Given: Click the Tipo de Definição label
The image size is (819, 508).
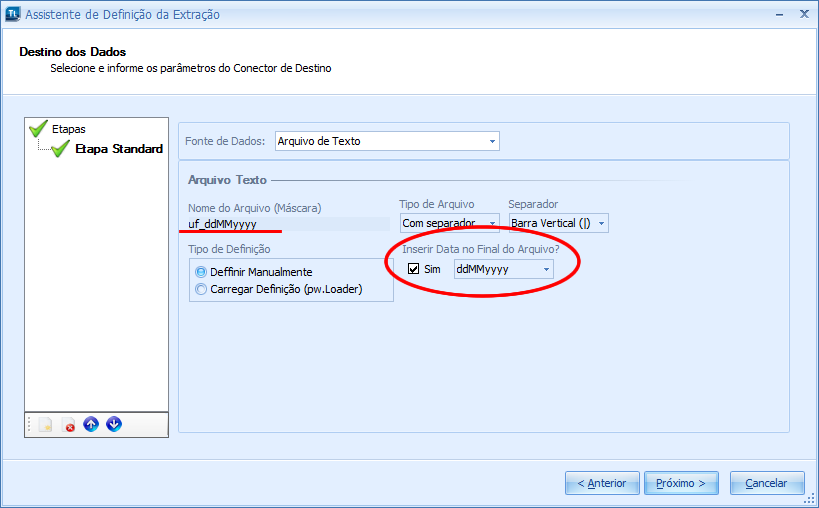Looking at the screenshot, I should [x=229, y=249].
